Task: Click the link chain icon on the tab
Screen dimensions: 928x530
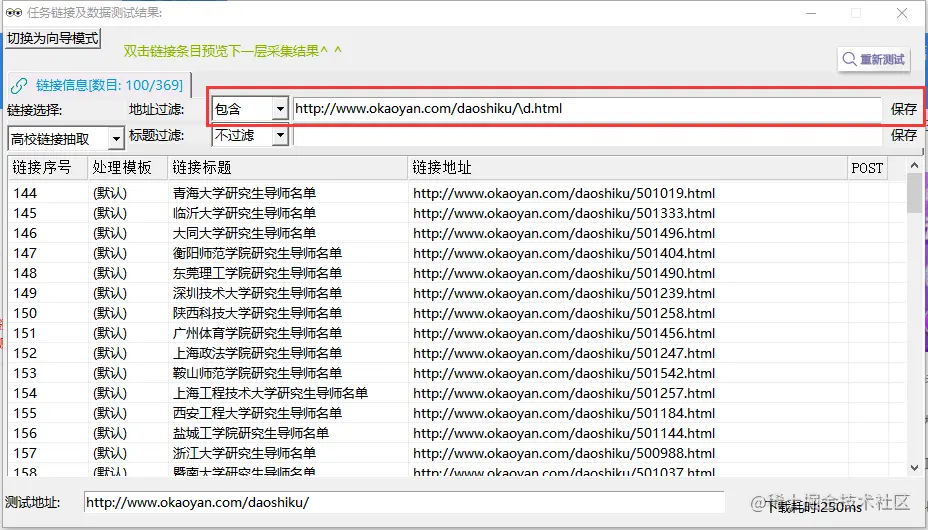Action: click(19, 86)
